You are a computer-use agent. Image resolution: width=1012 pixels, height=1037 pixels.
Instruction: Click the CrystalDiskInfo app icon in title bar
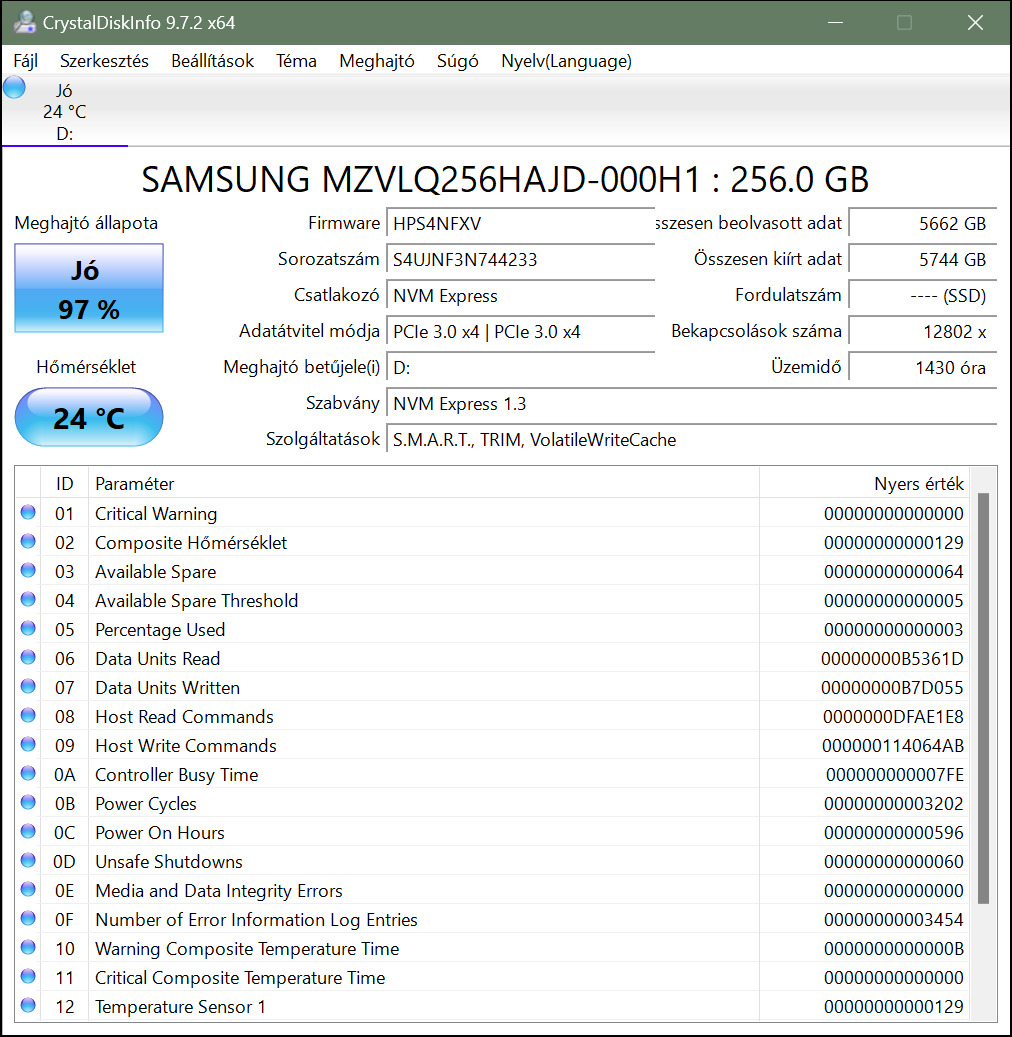coord(24,22)
